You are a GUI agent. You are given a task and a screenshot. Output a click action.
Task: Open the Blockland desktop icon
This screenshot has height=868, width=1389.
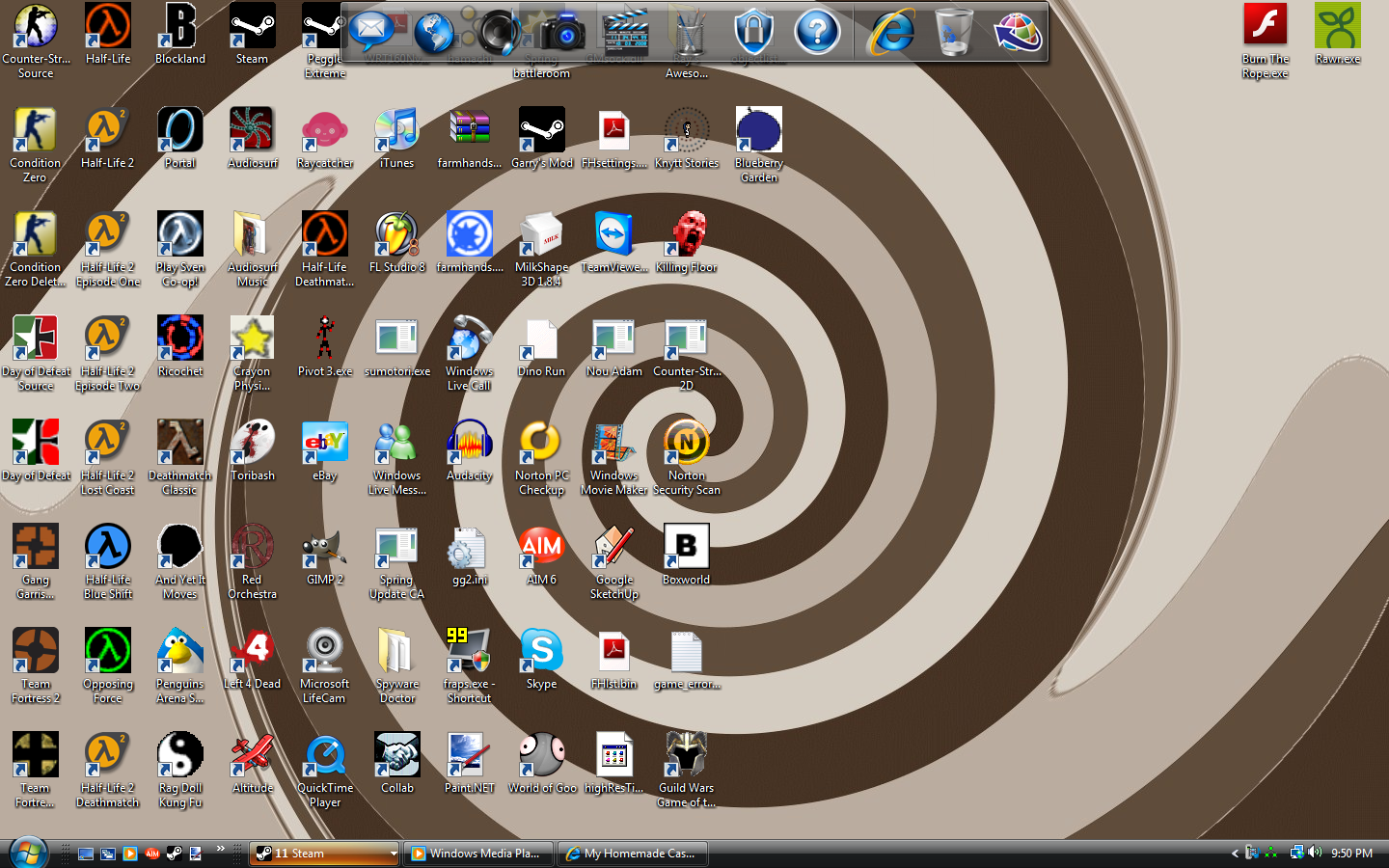[x=180, y=34]
